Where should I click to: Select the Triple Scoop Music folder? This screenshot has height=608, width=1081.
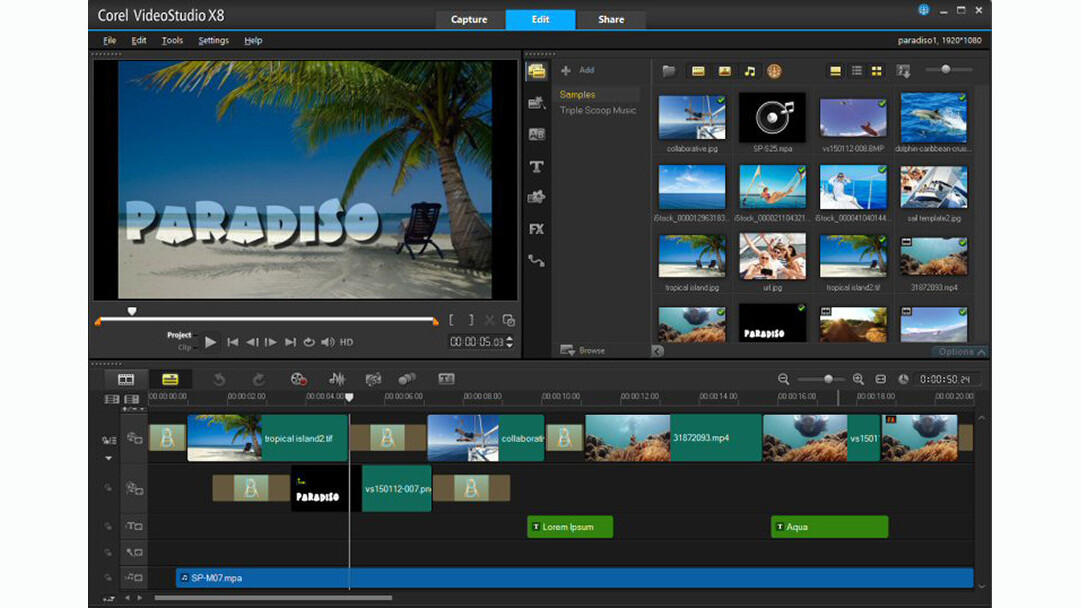click(x=597, y=110)
